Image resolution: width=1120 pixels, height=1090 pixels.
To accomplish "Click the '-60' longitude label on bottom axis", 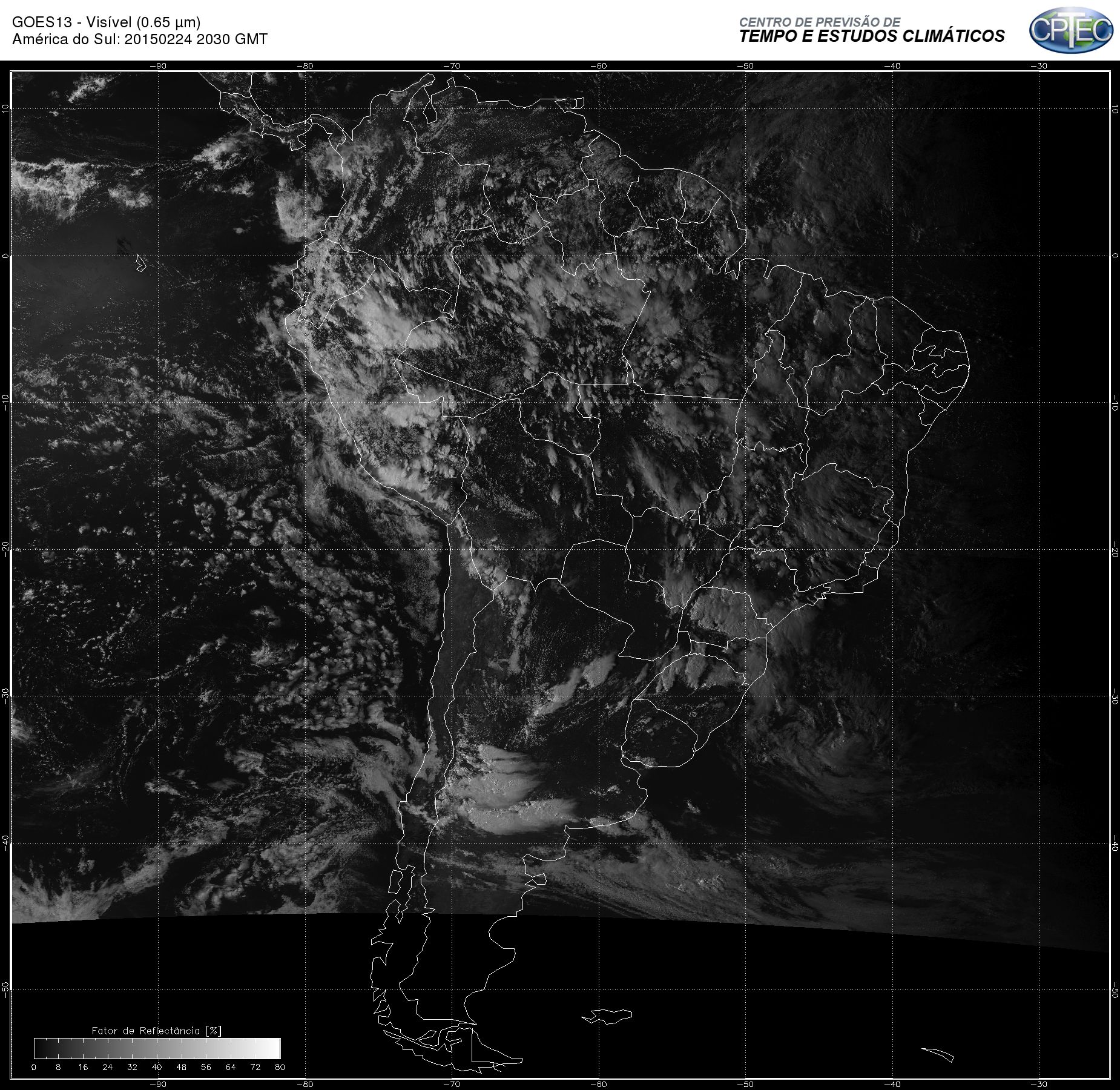I will tap(599, 1084).
